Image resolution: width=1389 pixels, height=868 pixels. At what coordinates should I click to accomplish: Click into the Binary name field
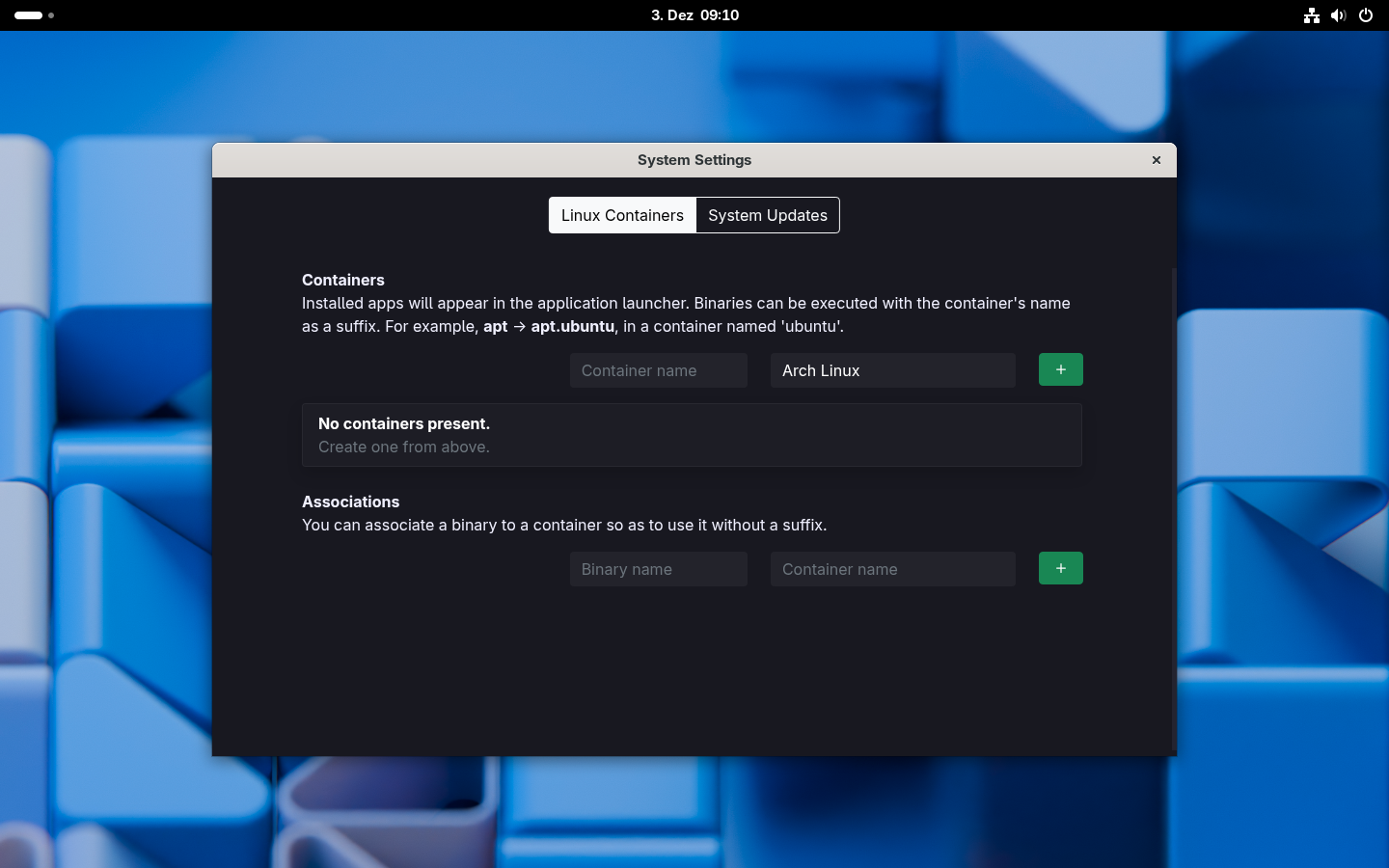(658, 569)
